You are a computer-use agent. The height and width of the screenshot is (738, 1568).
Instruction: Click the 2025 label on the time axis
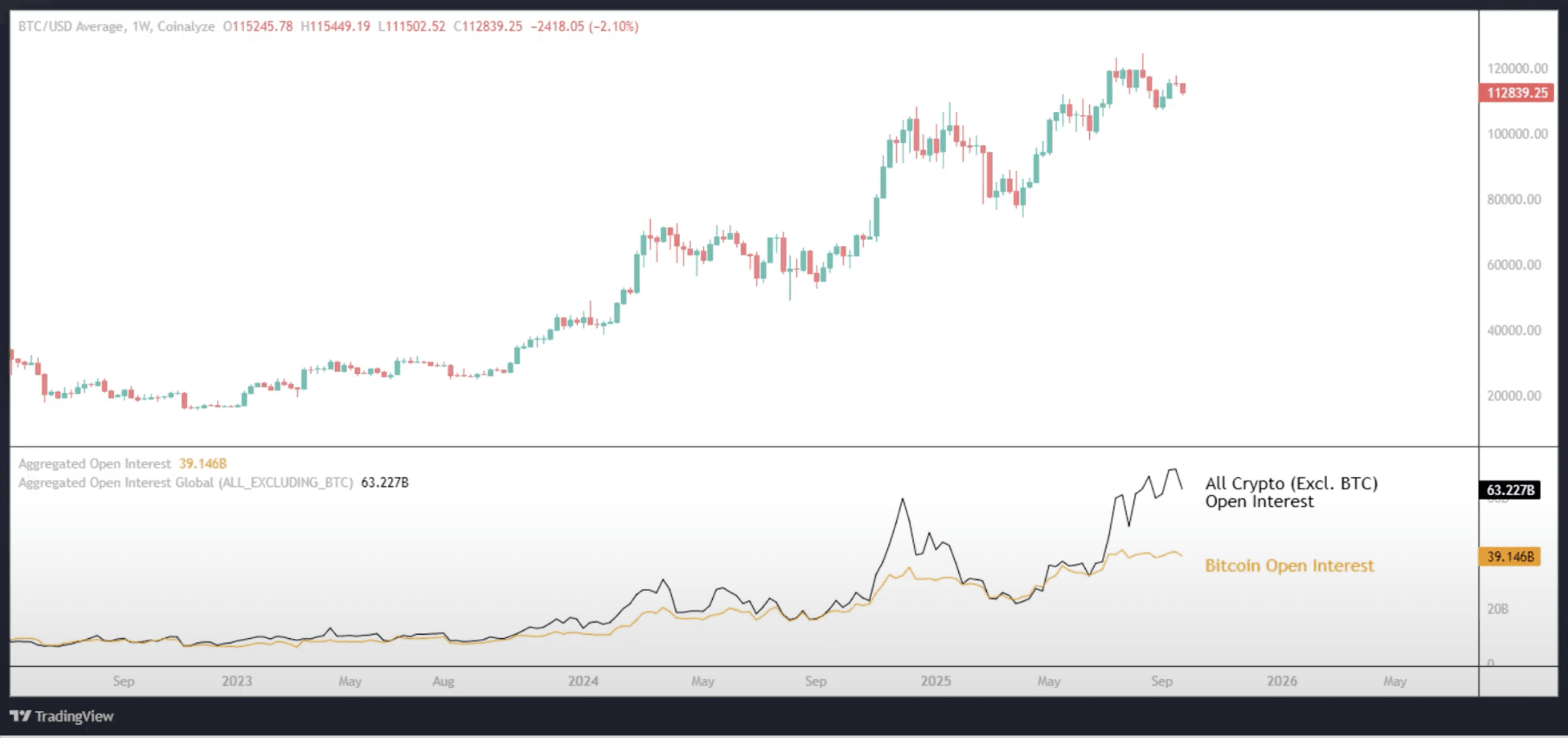pos(935,681)
